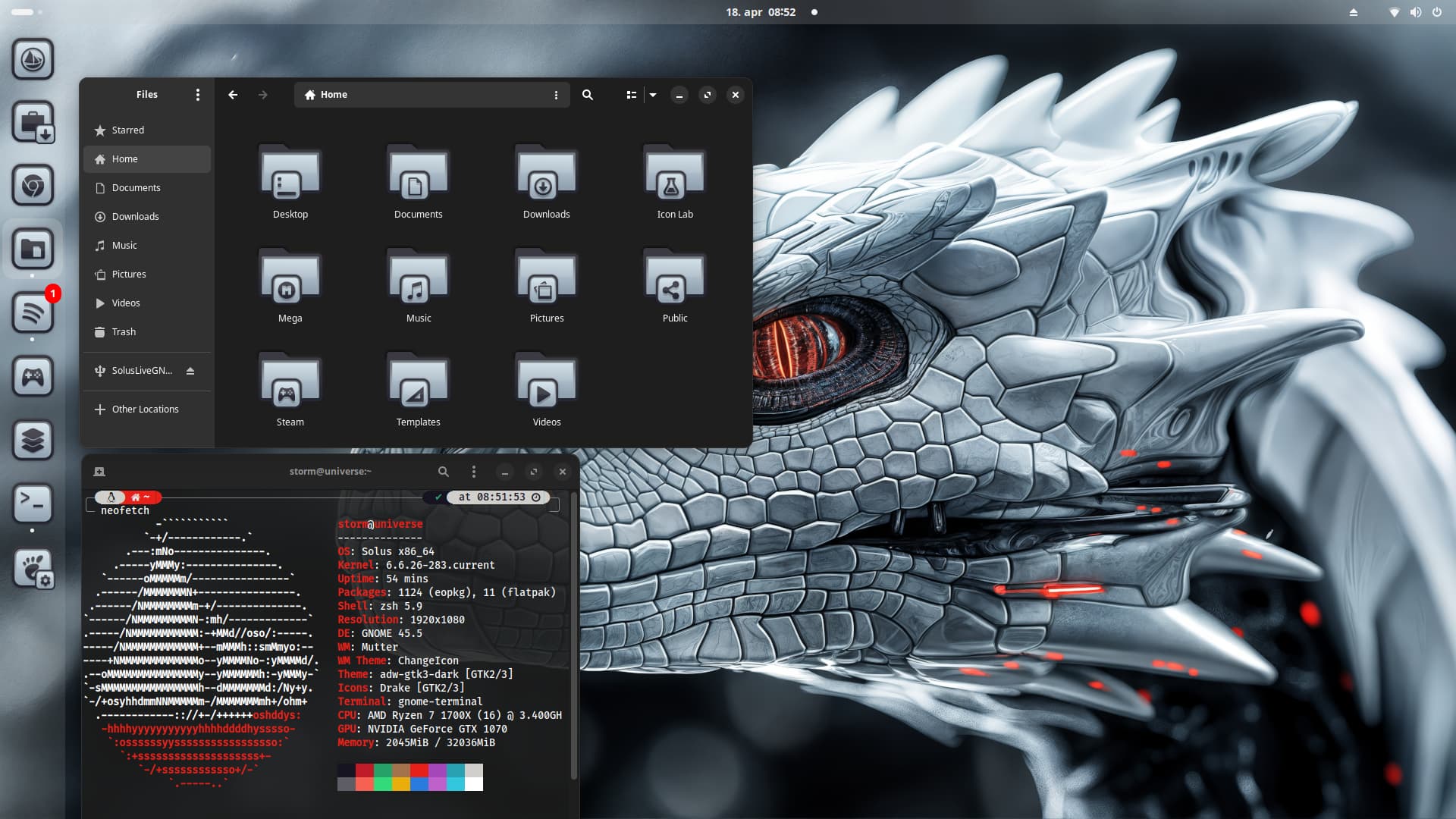Image resolution: width=1456 pixels, height=819 pixels.
Task: Click the search icon in Files toolbar
Action: coord(588,95)
